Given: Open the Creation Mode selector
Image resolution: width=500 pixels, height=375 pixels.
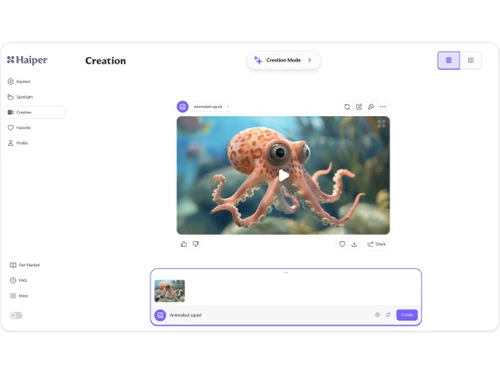Looking at the screenshot, I should tap(284, 60).
